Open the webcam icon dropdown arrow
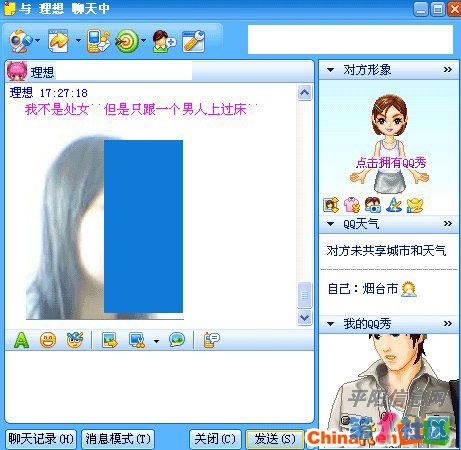Image resolution: width=461 pixels, height=450 pixels. point(37,41)
